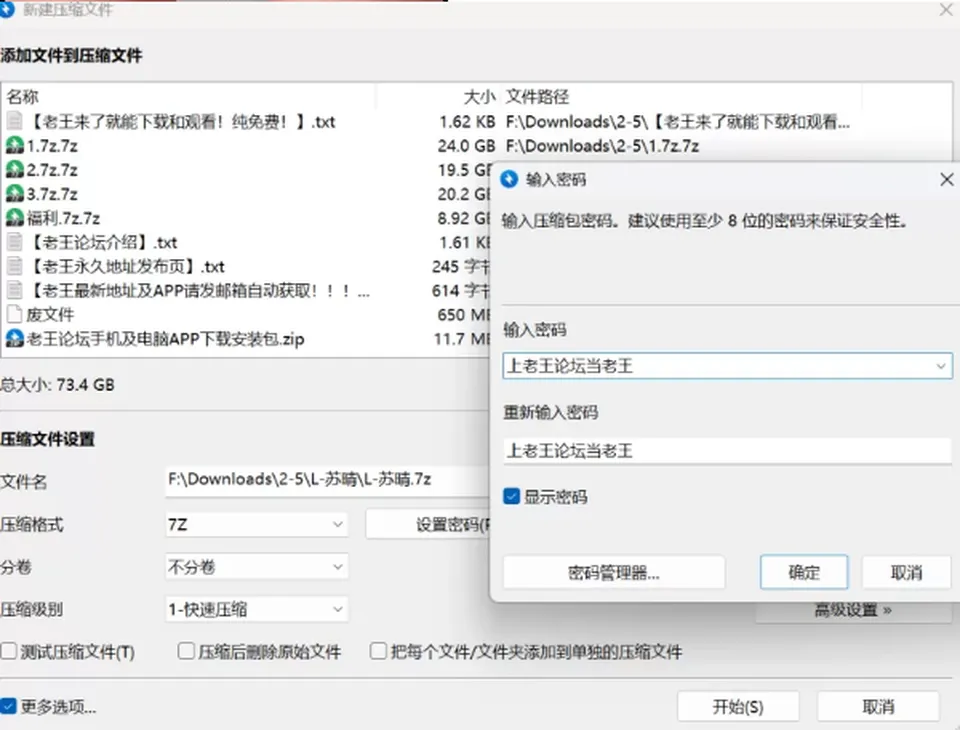Enable 测试压缩文件(T) checkbox
The image size is (960, 730).
(9, 651)
